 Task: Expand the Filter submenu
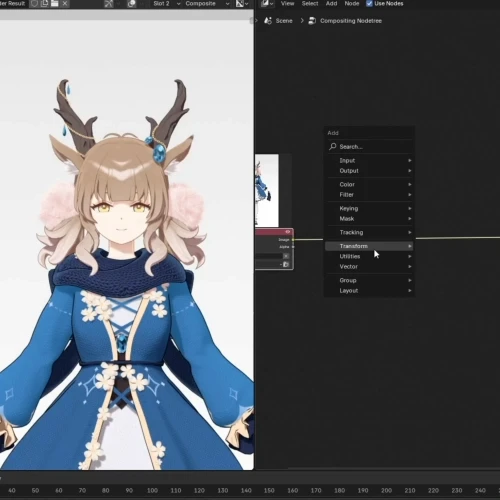[x=369, y=195]
